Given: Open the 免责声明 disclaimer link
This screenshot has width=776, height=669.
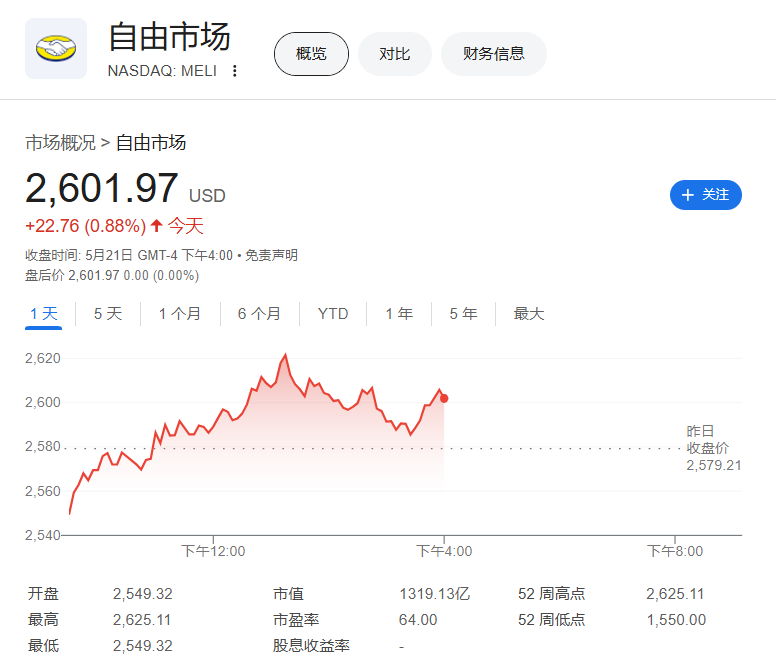Looking at the screenshot, I should click(272, 255).
